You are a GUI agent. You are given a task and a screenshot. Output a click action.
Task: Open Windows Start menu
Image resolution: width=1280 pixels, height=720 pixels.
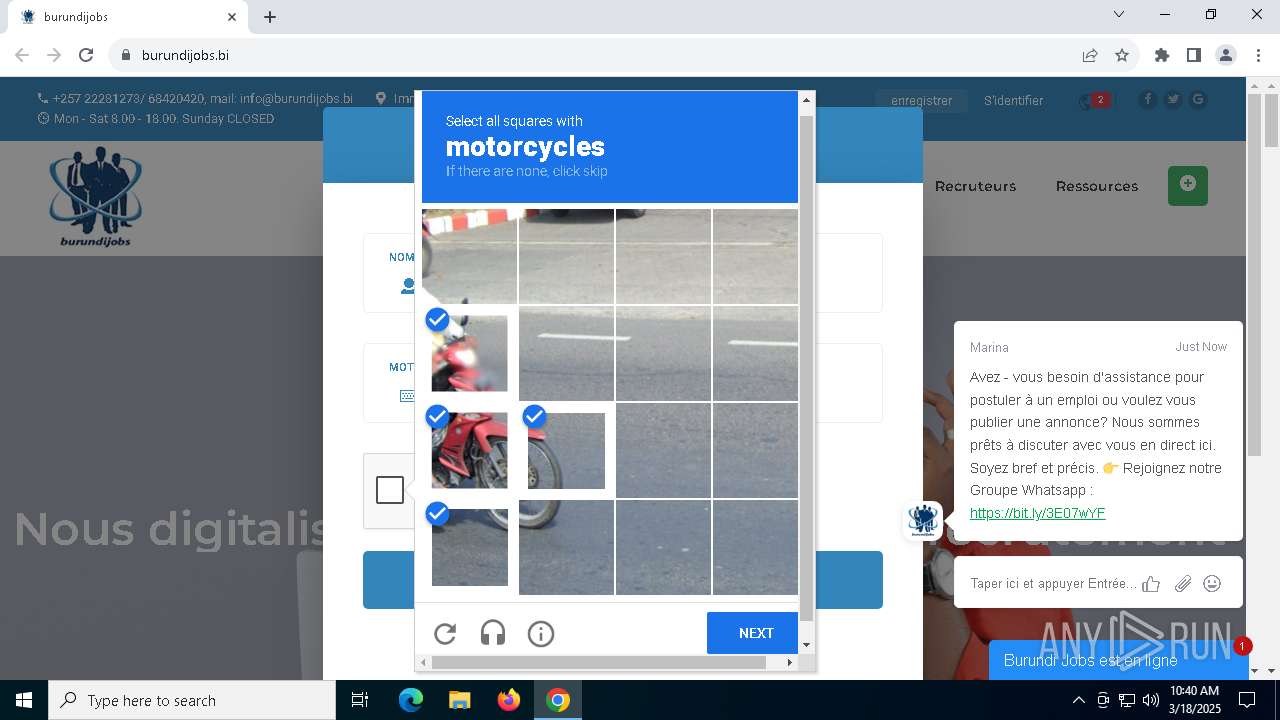[24, 700]
